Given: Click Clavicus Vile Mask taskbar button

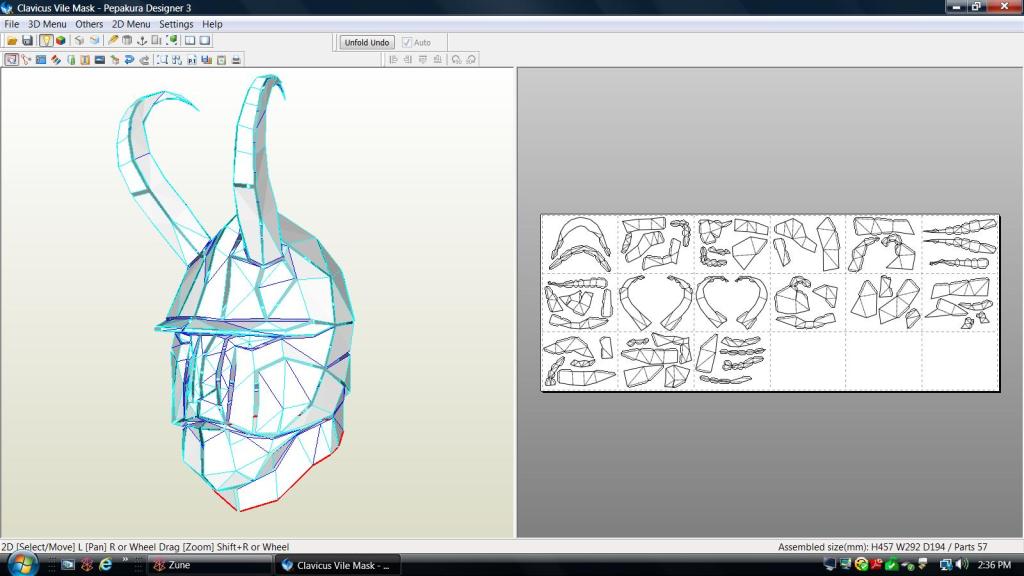Looking at the screenshot, I should click(x=338, y=565).
